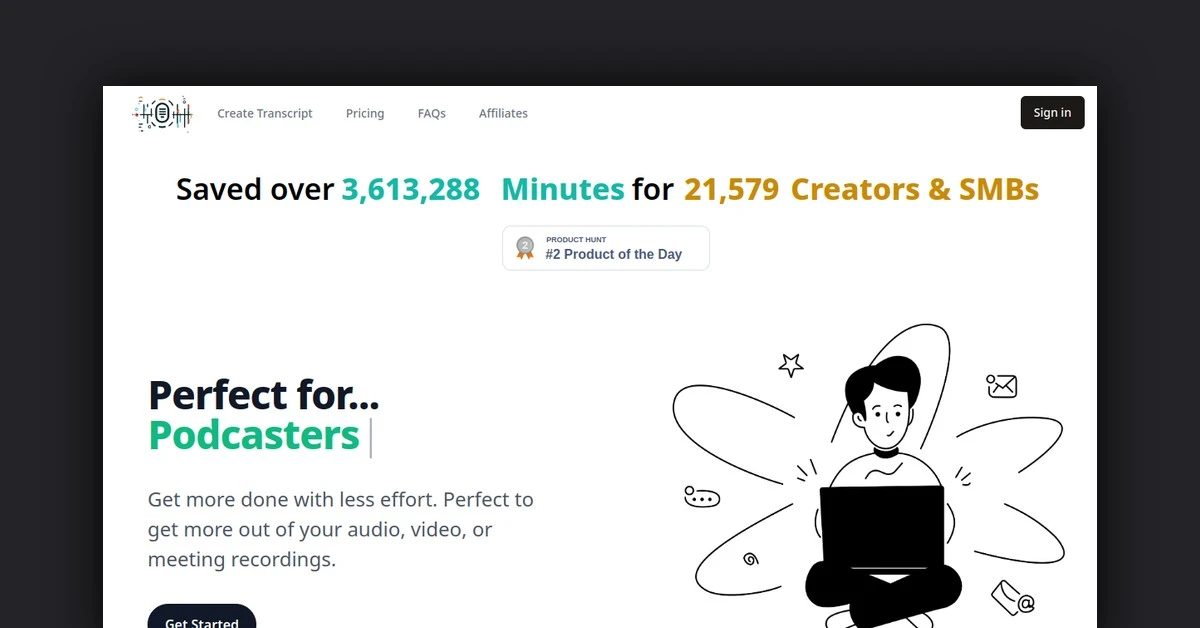Click the small spiral swirl doodle icon
This screenshot has width=1200, height=628.
tap(751, 559)
